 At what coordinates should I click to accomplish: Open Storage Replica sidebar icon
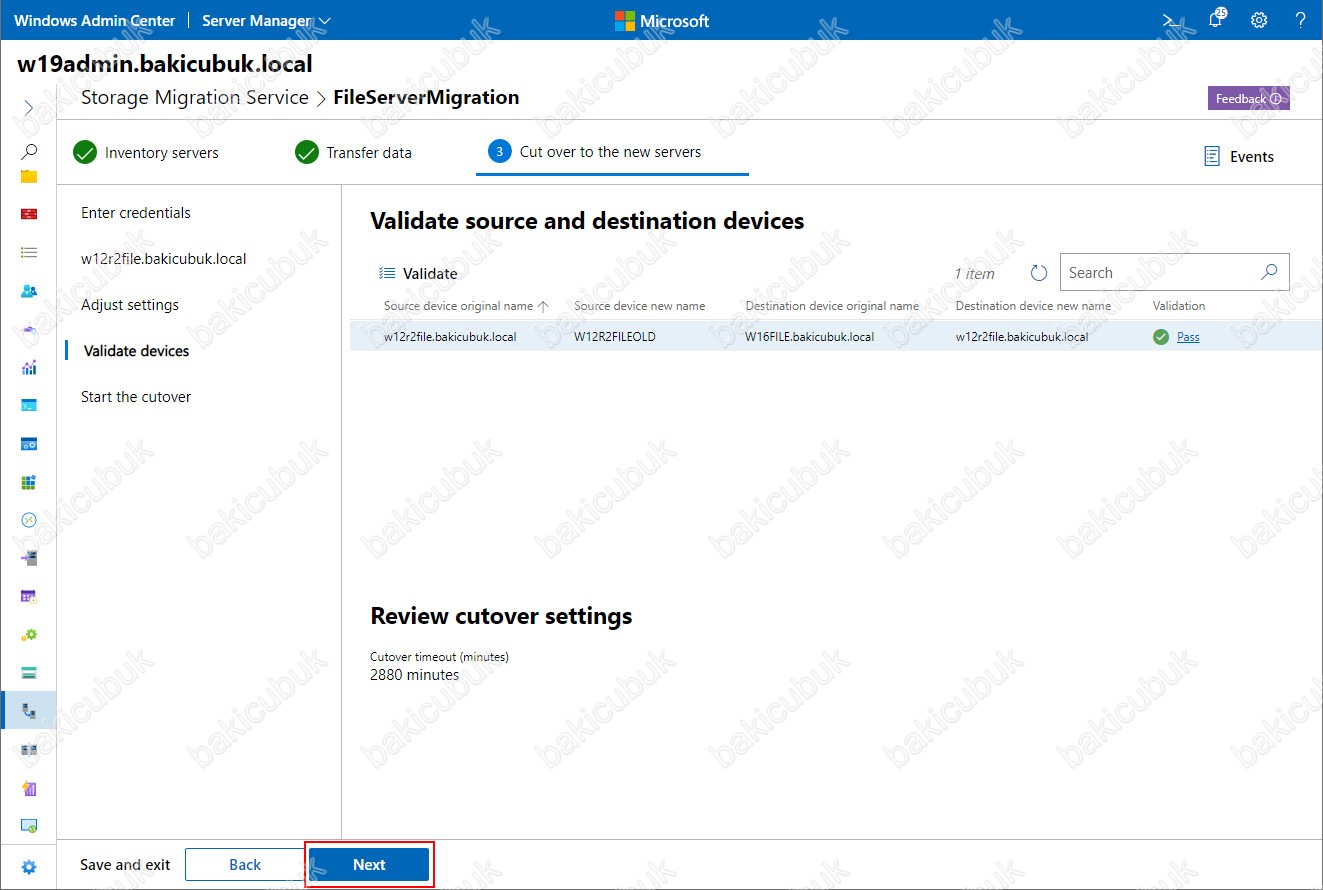(x=29, y=749)
